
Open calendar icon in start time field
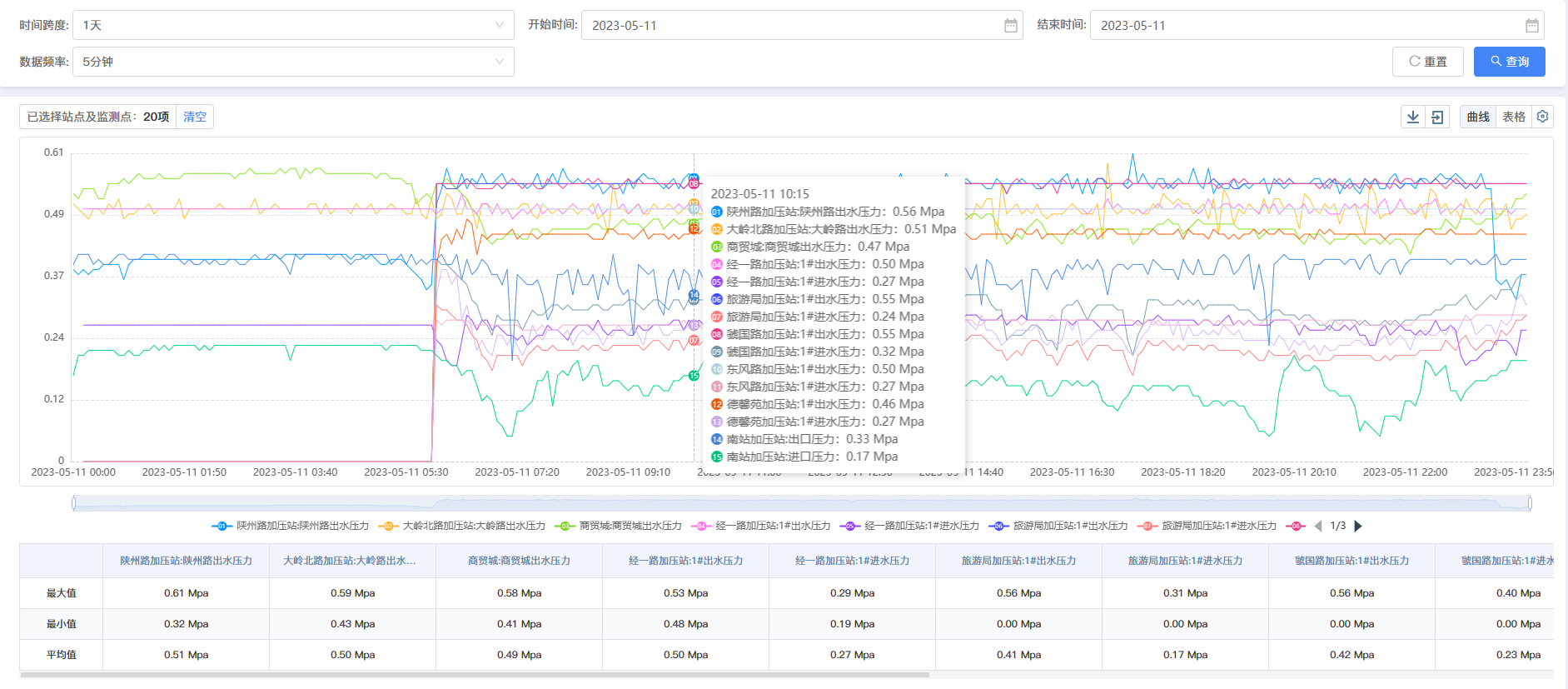click(x=1010, y=26)
